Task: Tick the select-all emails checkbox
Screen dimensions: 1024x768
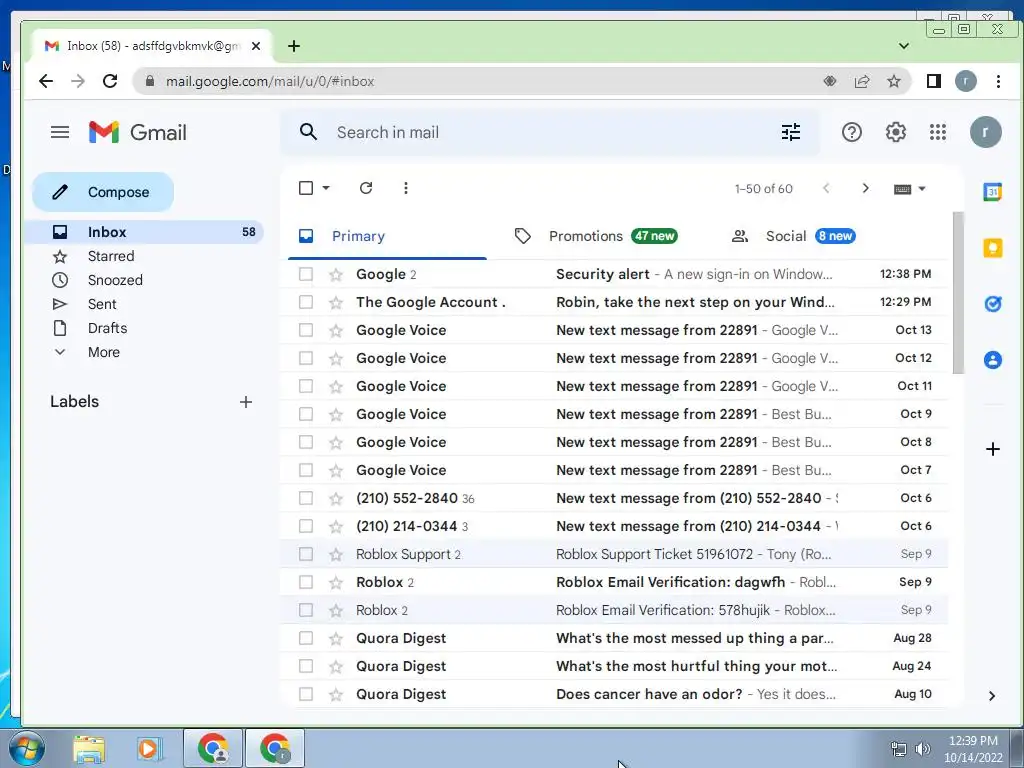Action: pyautogui.click(x=306, y=188)
